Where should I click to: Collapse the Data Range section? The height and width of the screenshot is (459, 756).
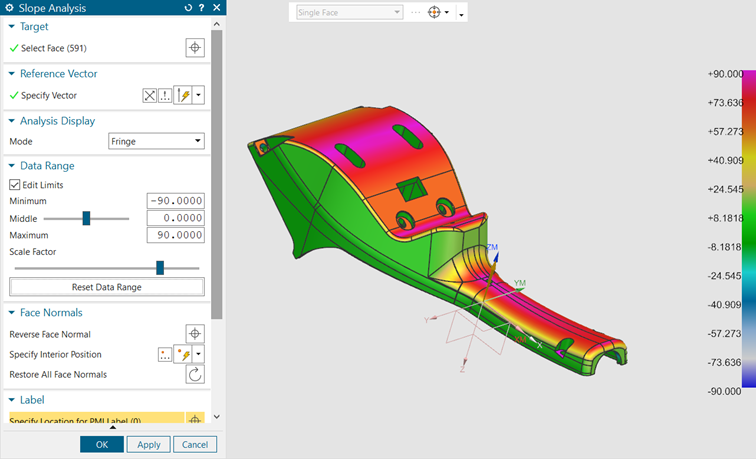(12, 165)
